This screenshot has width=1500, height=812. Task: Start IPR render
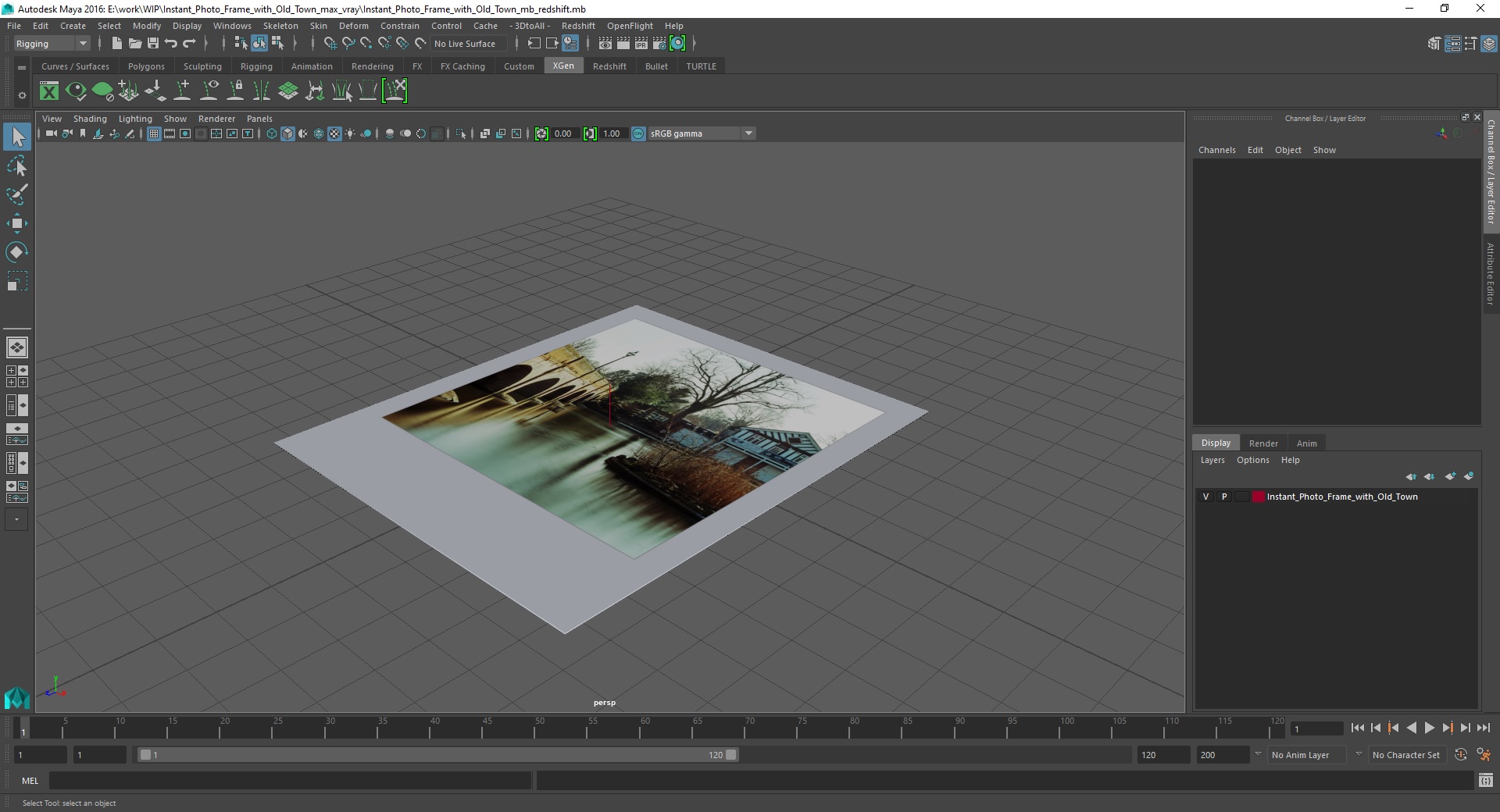pos(641,44)
